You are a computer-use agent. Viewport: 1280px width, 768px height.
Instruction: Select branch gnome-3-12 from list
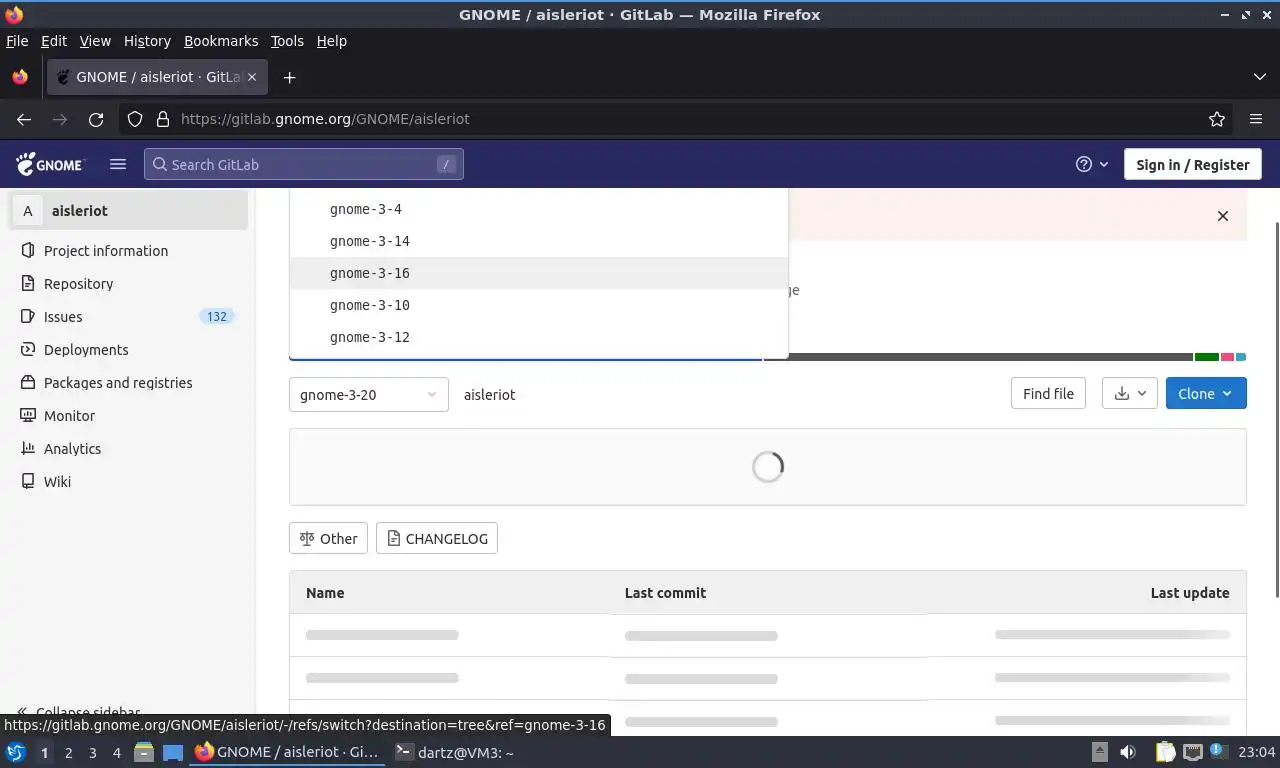tap(538, 337)
